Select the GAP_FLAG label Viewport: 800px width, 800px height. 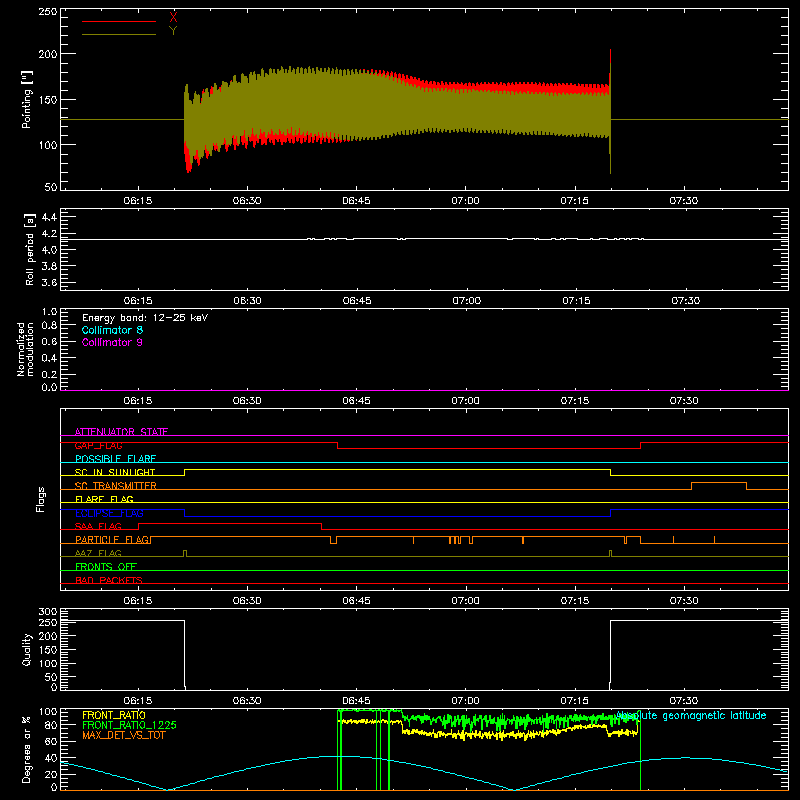tap(98, 445)
